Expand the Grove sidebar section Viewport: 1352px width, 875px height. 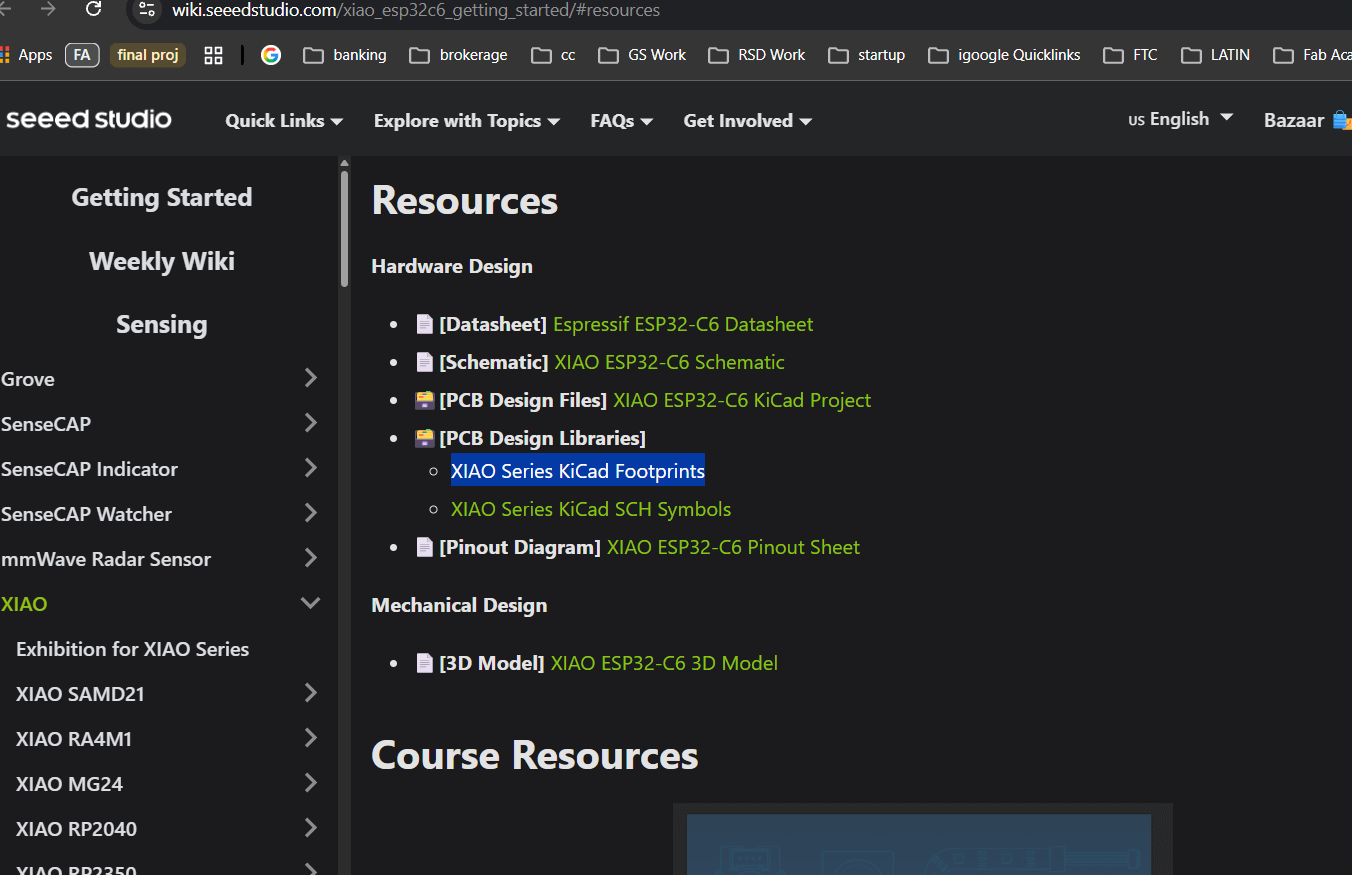pos(311,378)
